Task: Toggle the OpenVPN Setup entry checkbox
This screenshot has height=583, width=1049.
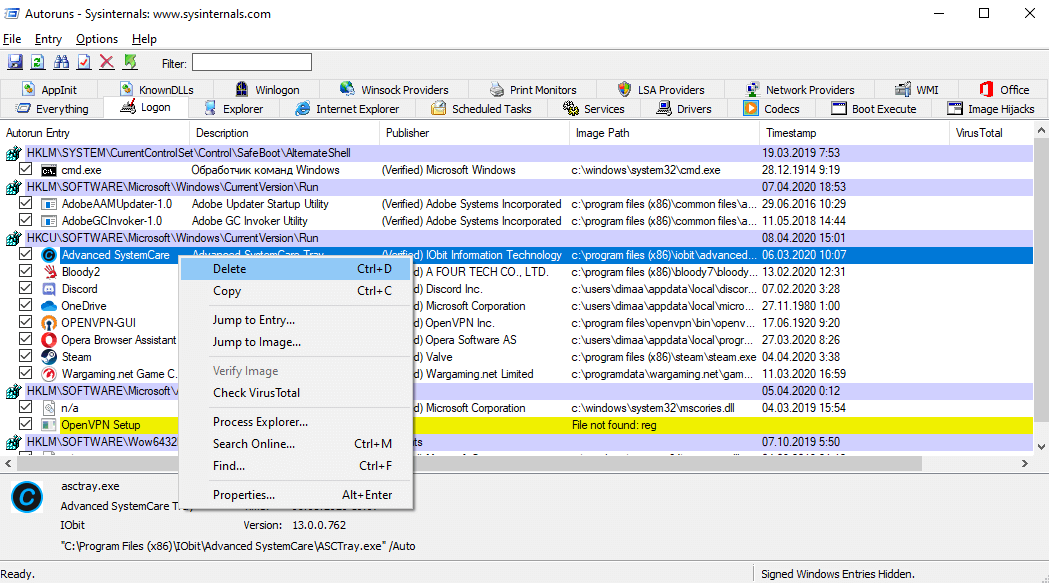Action: coord(26,425)
